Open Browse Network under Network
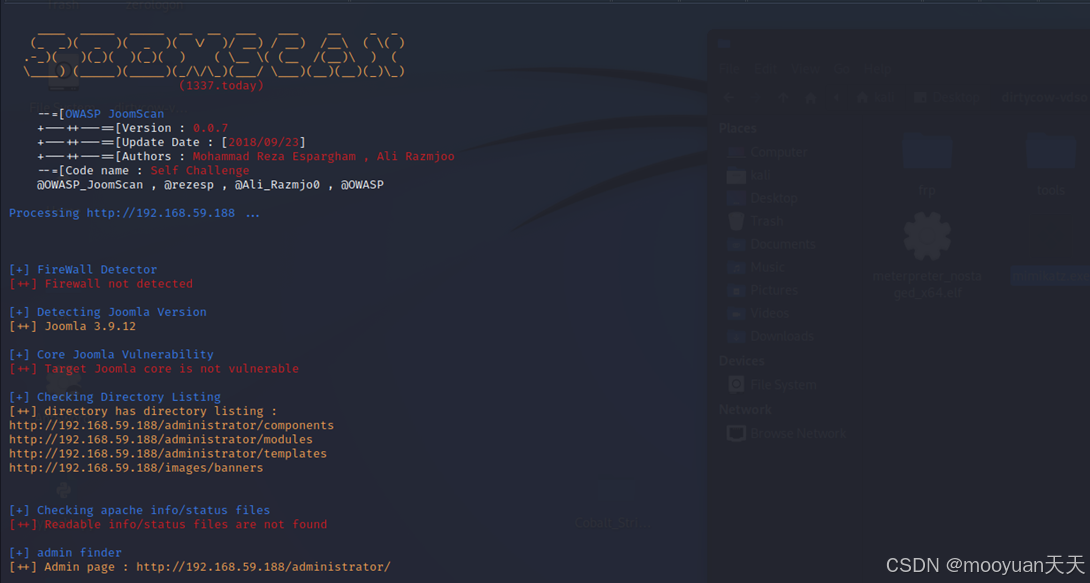 point(786,434)
